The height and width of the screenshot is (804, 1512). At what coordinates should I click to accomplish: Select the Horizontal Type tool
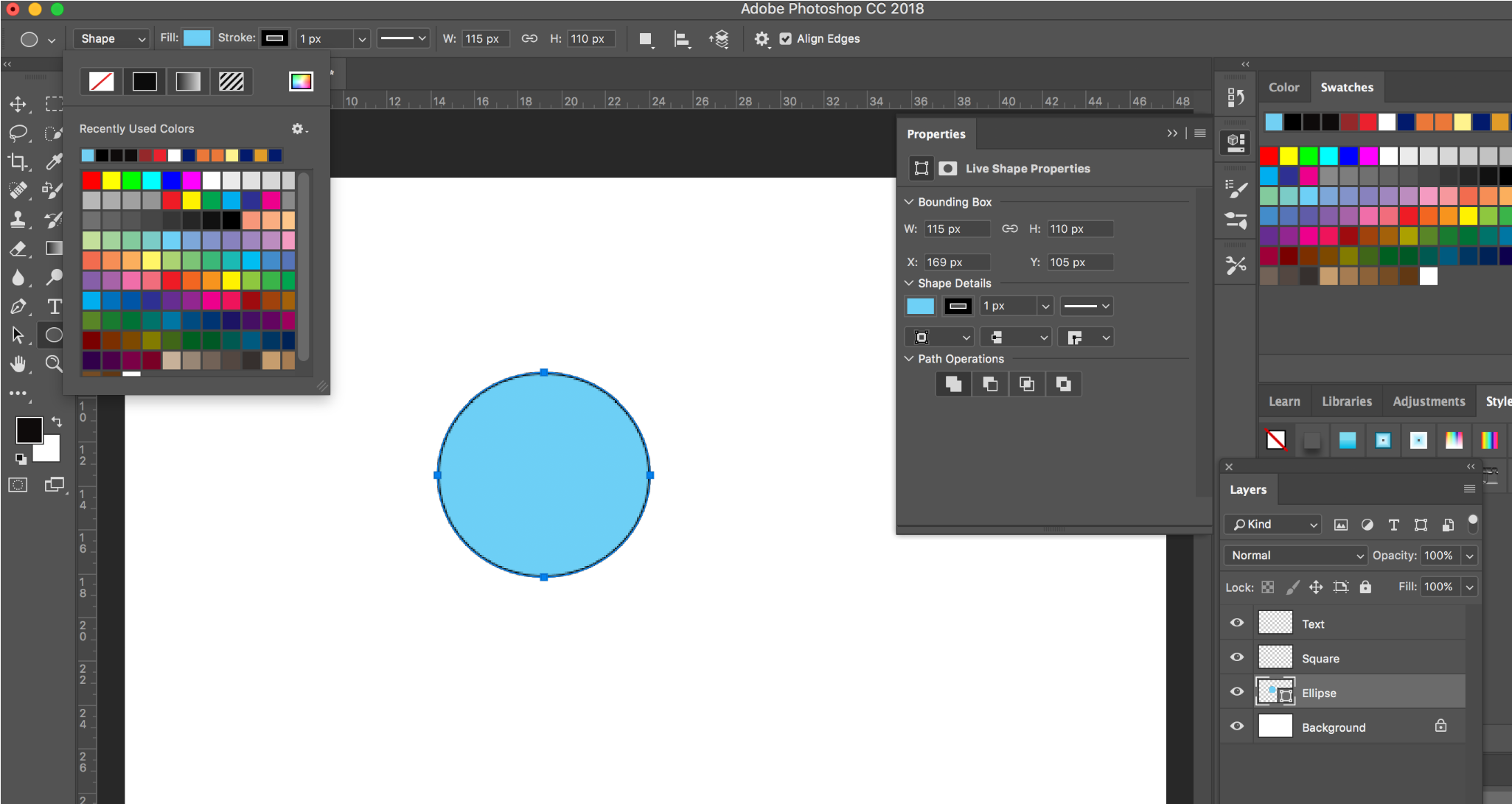tap(54, 307)
